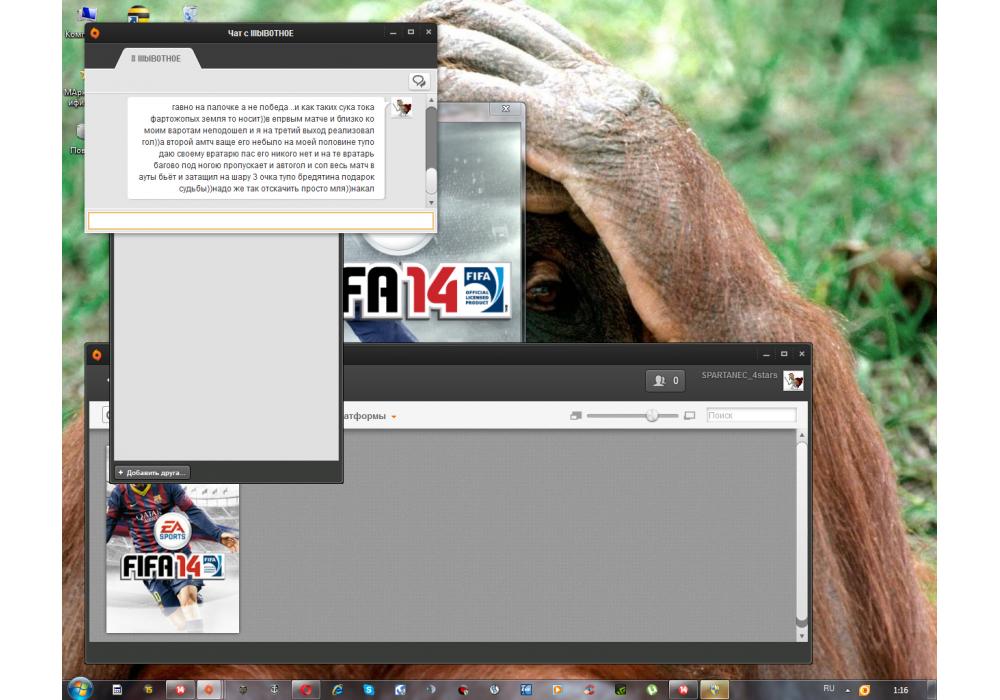This screenshot has width=1000, height=700.
Task: Expand the platforms filter dropdown arrow
Action: 394,416
